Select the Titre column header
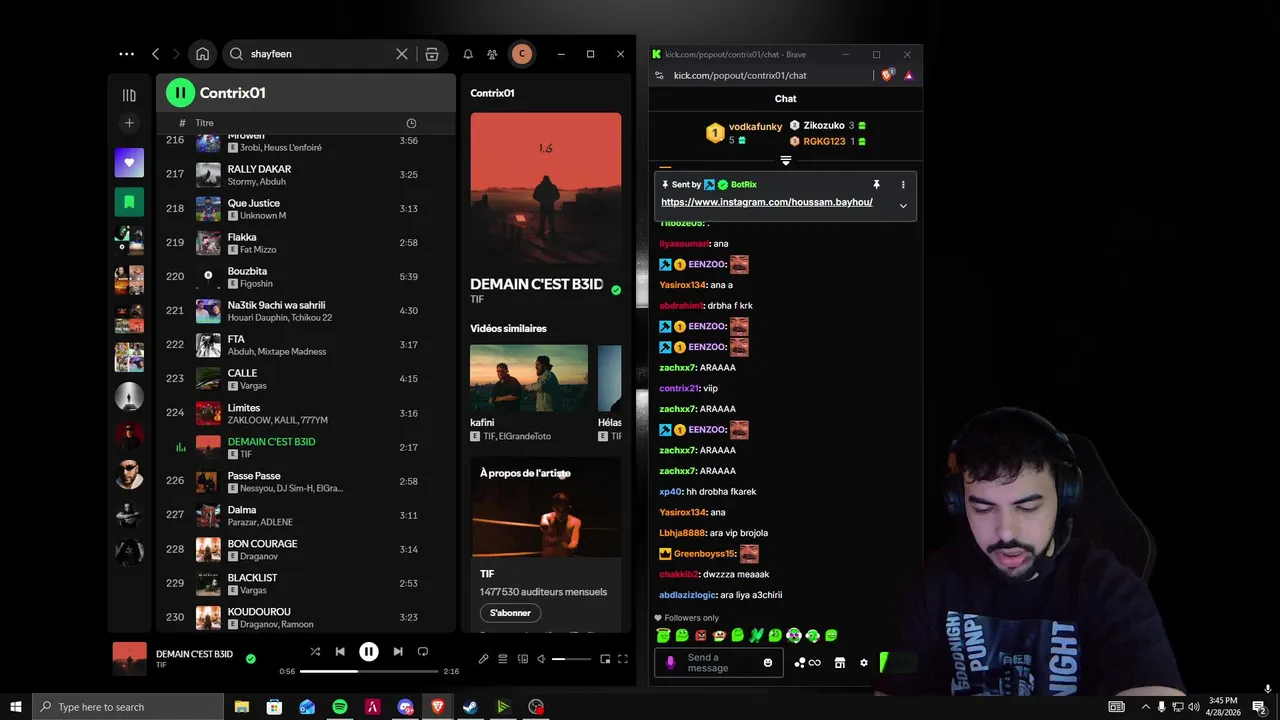 click(204, 123)
